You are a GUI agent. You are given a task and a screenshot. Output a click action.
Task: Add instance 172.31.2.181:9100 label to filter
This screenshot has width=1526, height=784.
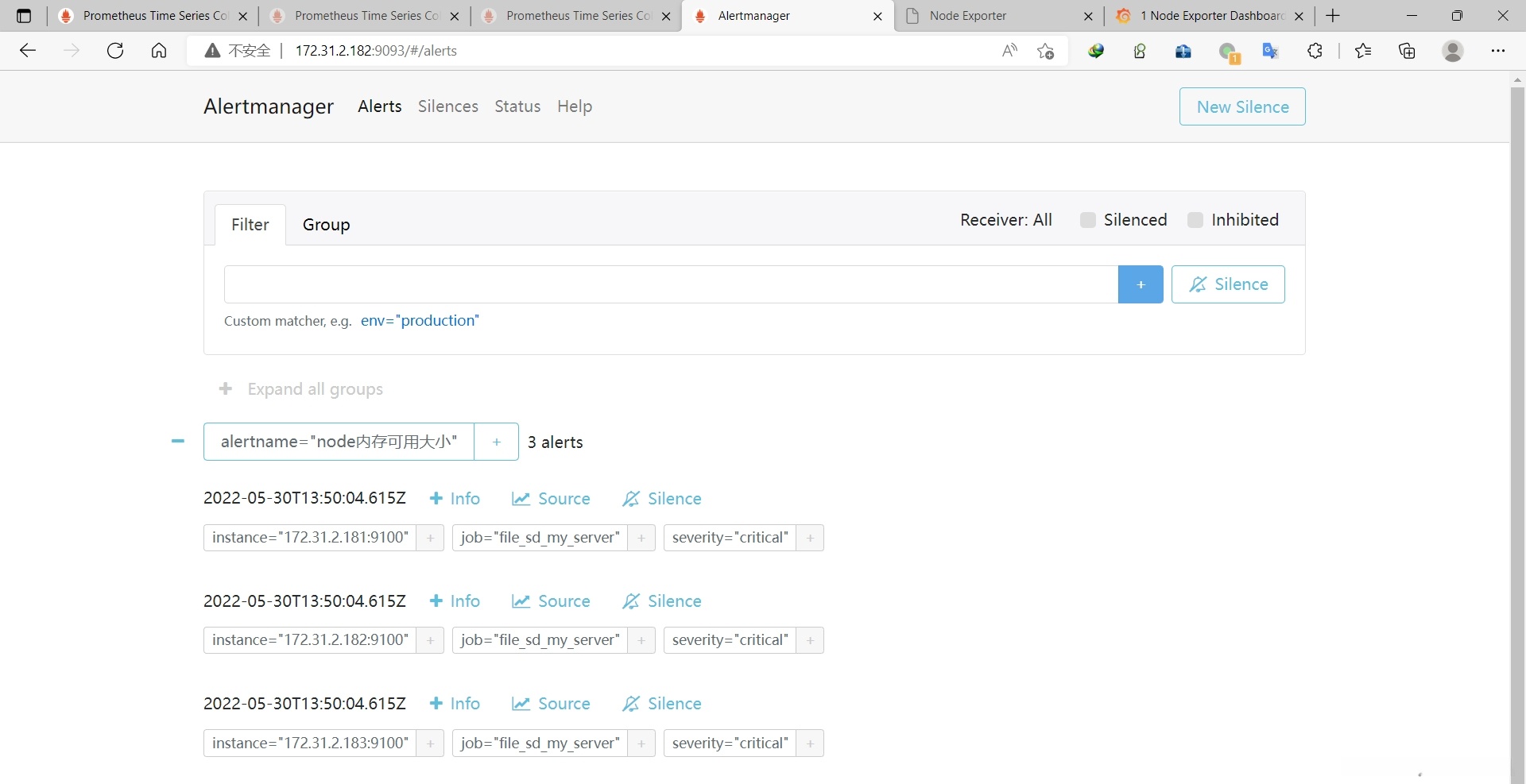pyautogui.click(x=430, y=538)
